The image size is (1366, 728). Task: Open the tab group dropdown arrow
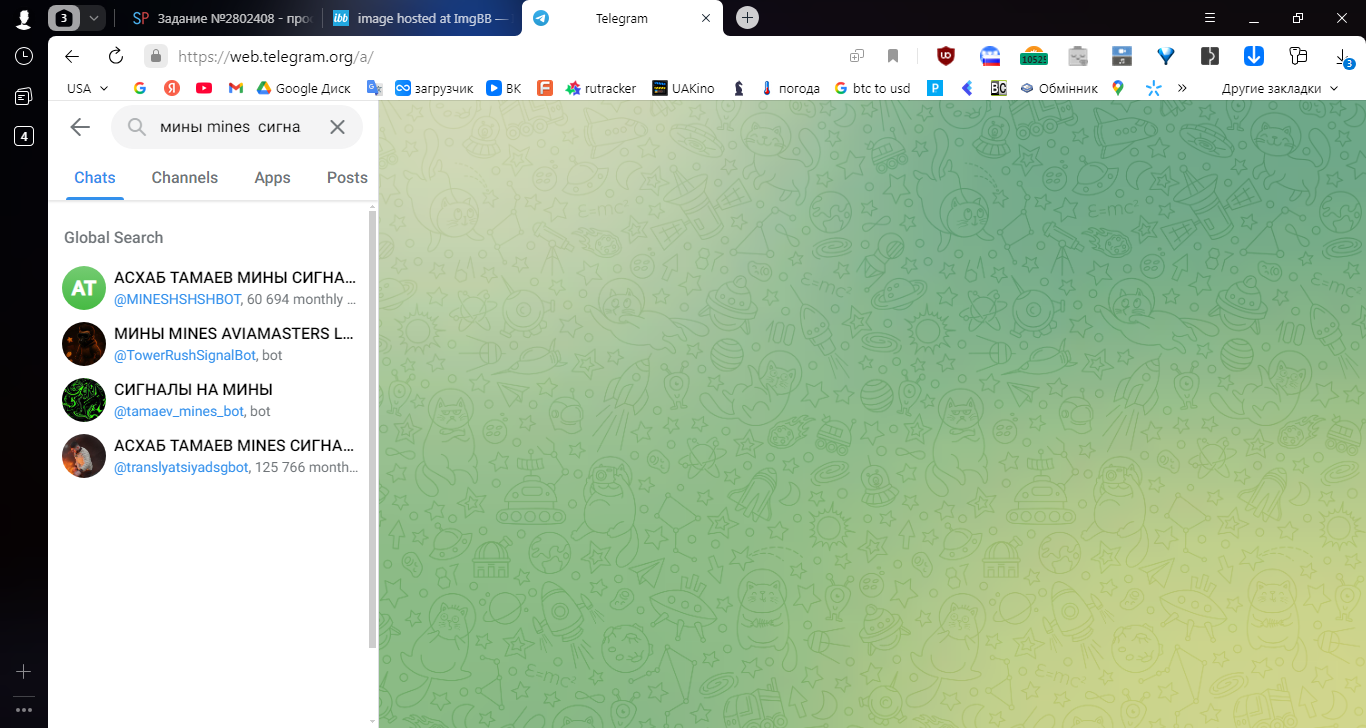tap(94, 18)
